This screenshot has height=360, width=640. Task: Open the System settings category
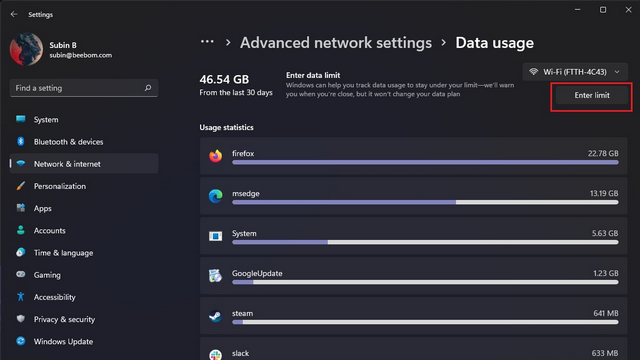[84, 120]
